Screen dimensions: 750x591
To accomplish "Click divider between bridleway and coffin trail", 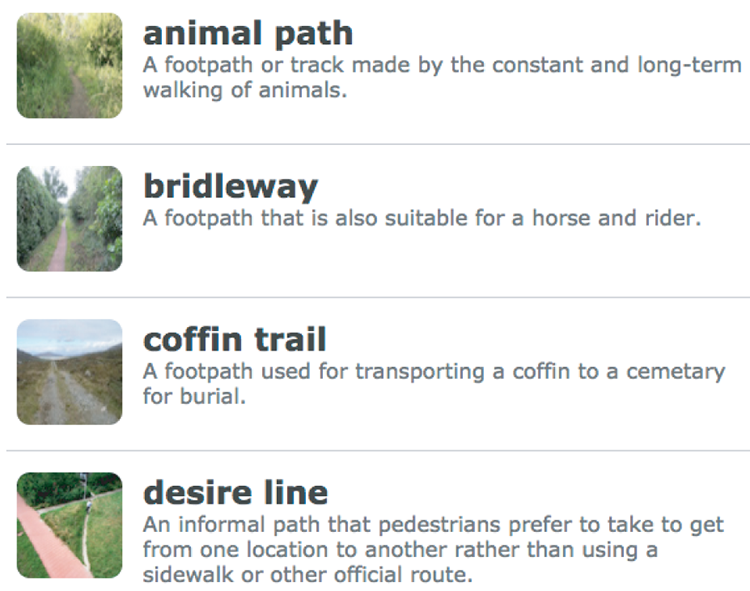I will coord(378,297).
